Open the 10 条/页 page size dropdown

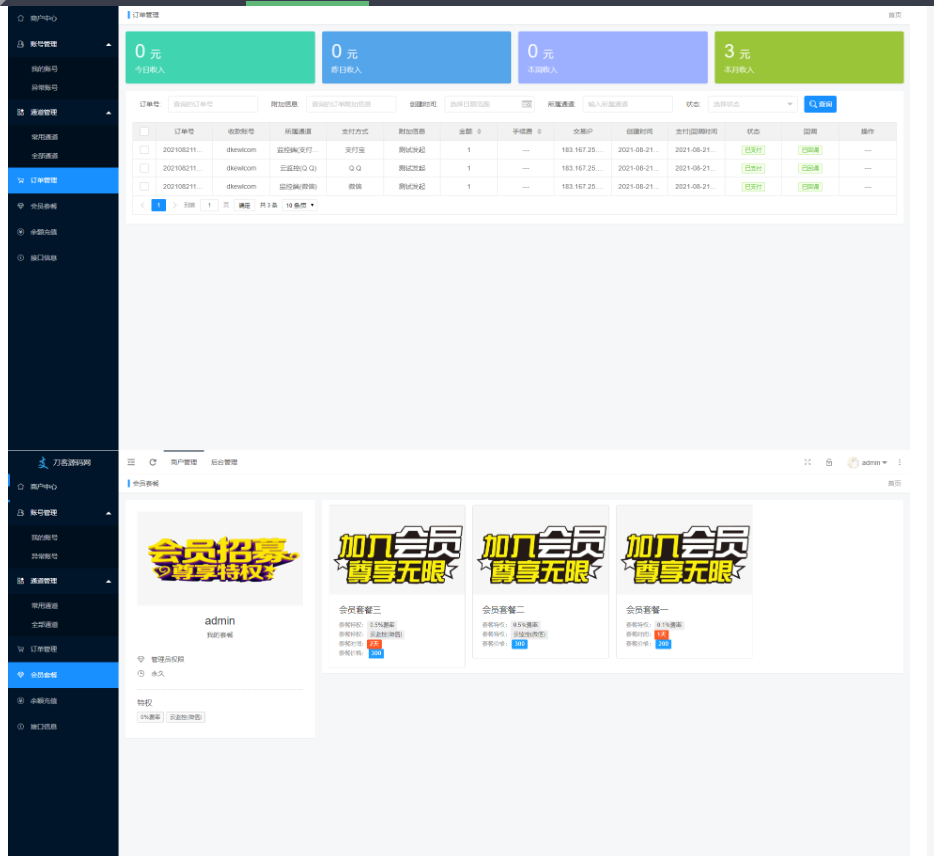300,205
